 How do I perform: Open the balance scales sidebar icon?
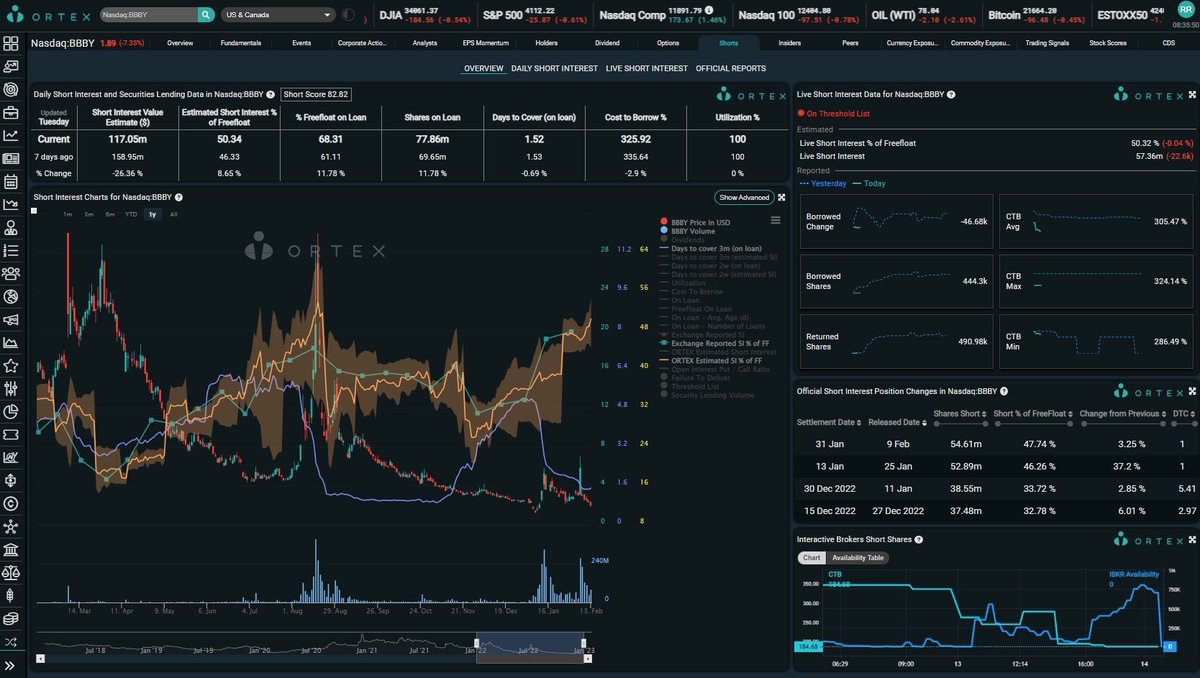(x=11, y=572)
